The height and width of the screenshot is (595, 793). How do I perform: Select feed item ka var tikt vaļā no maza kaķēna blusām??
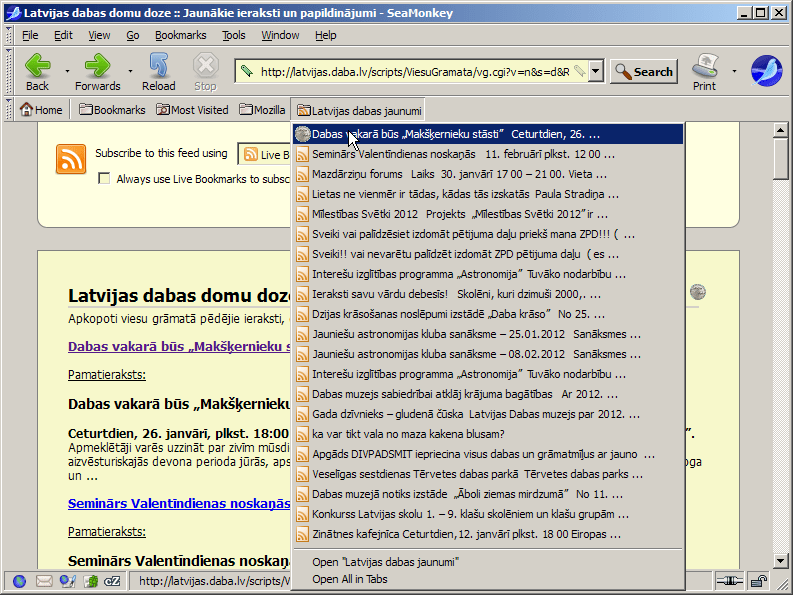(x=488, y=434)
